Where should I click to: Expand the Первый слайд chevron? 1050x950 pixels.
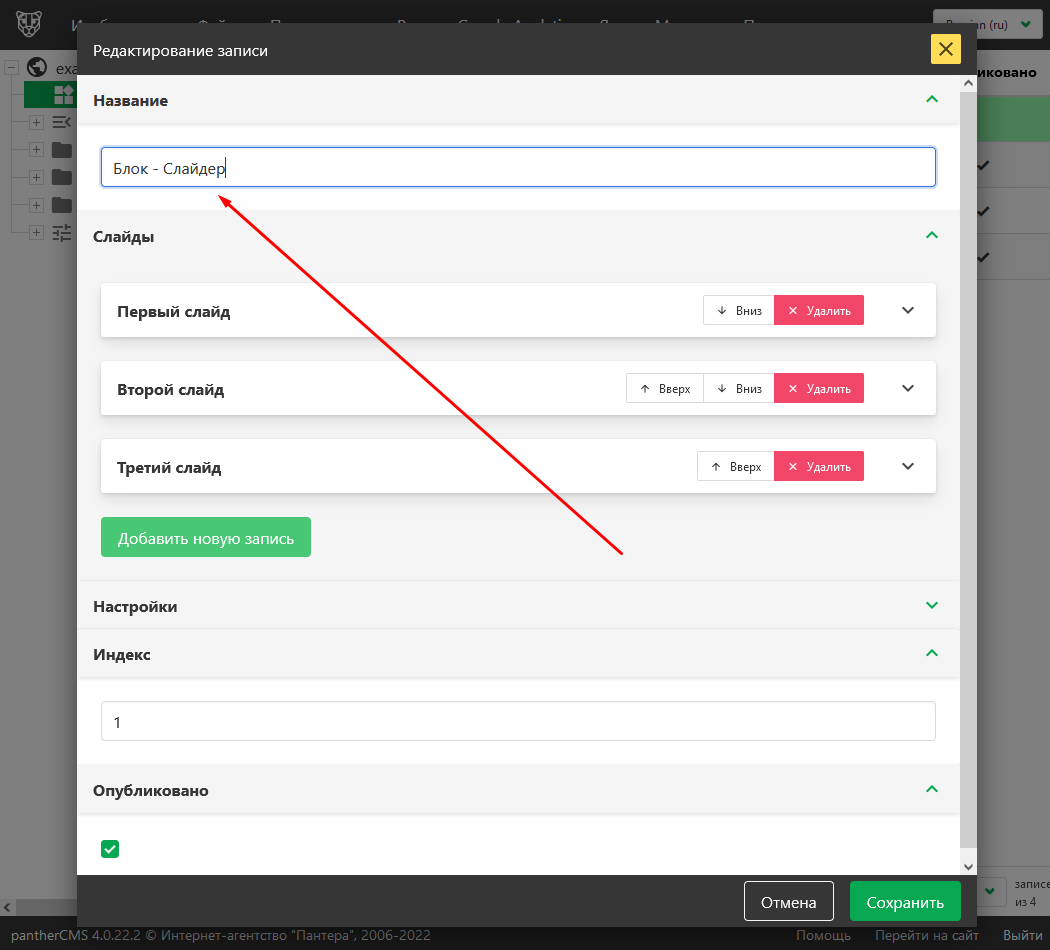pyautogui.click(x=908, y=310)
